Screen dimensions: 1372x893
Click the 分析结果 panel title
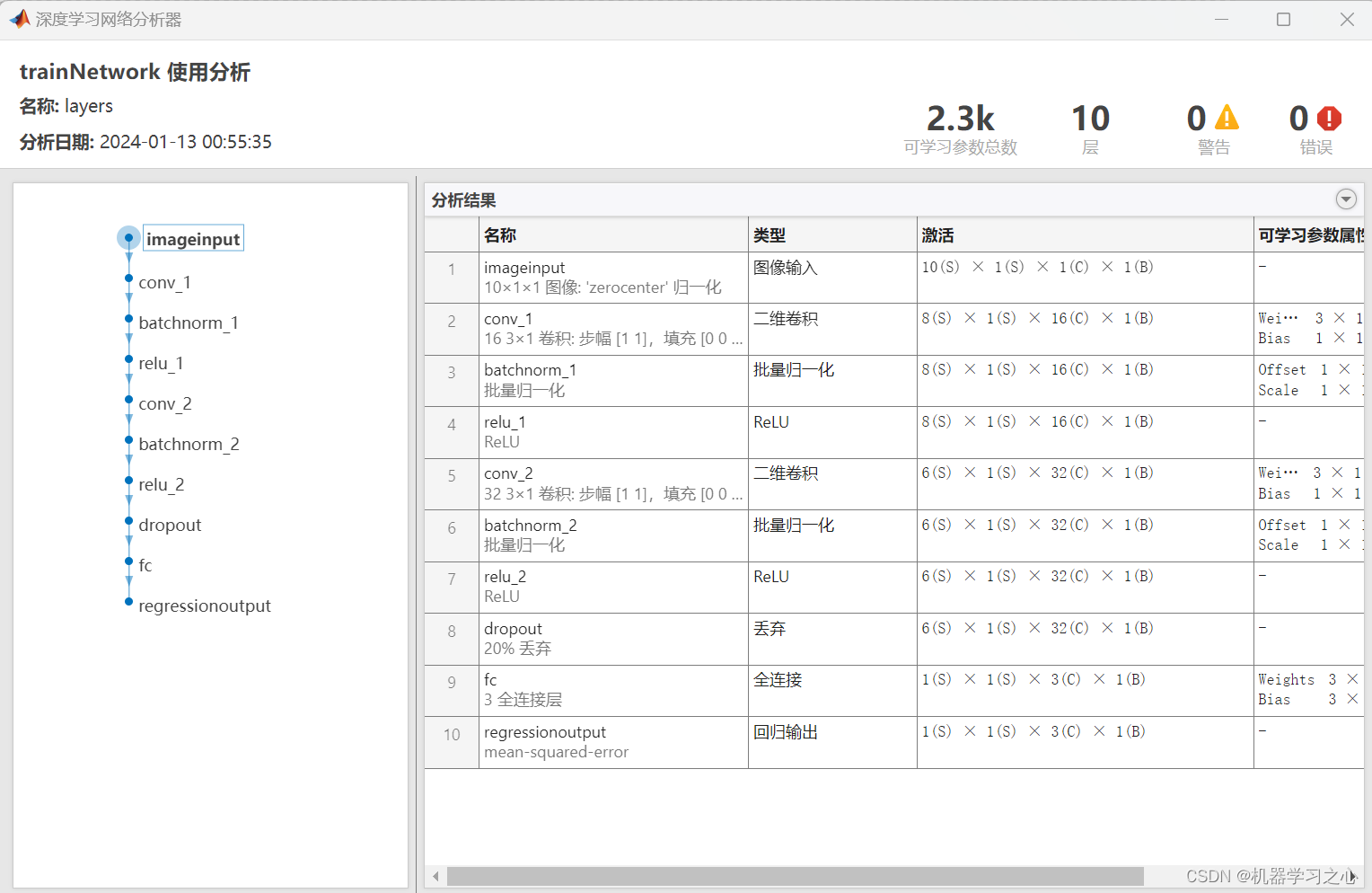click(463, 199)
